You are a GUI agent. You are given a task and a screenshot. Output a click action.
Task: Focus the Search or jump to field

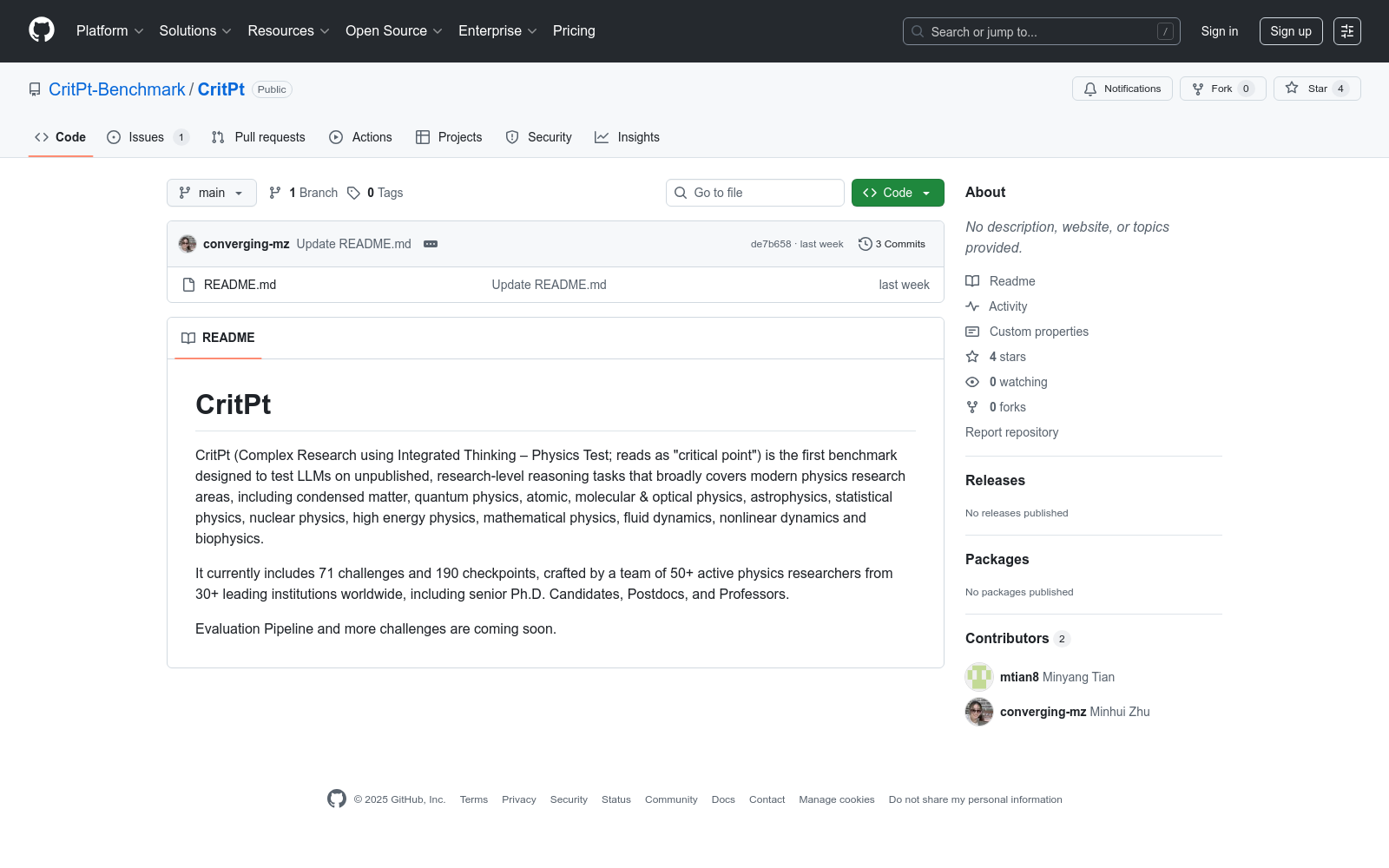(x=1042, y=31)
